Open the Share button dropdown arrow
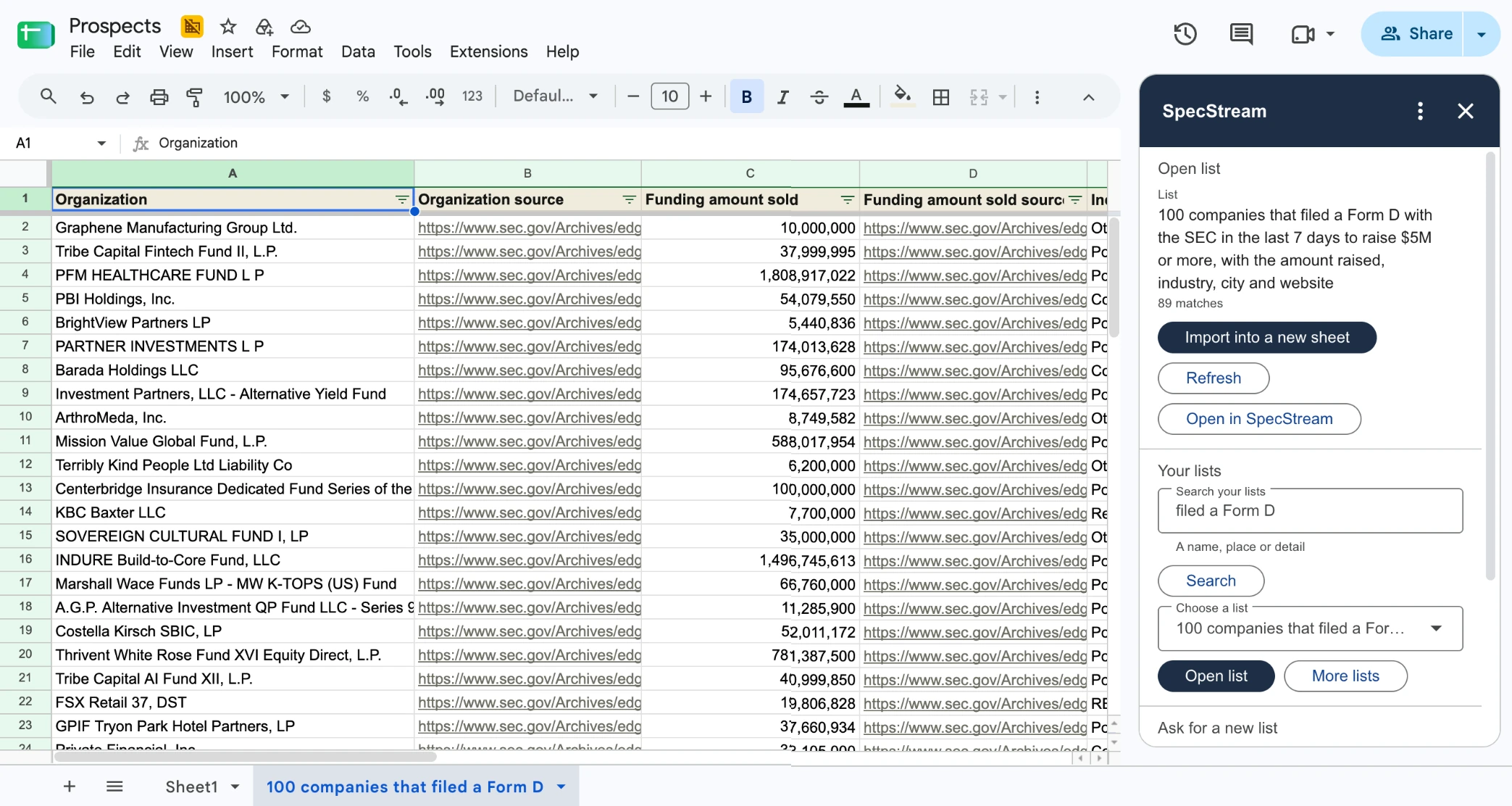Image resolution: width=1512 pixels, height=806 pixels. 1482,33
